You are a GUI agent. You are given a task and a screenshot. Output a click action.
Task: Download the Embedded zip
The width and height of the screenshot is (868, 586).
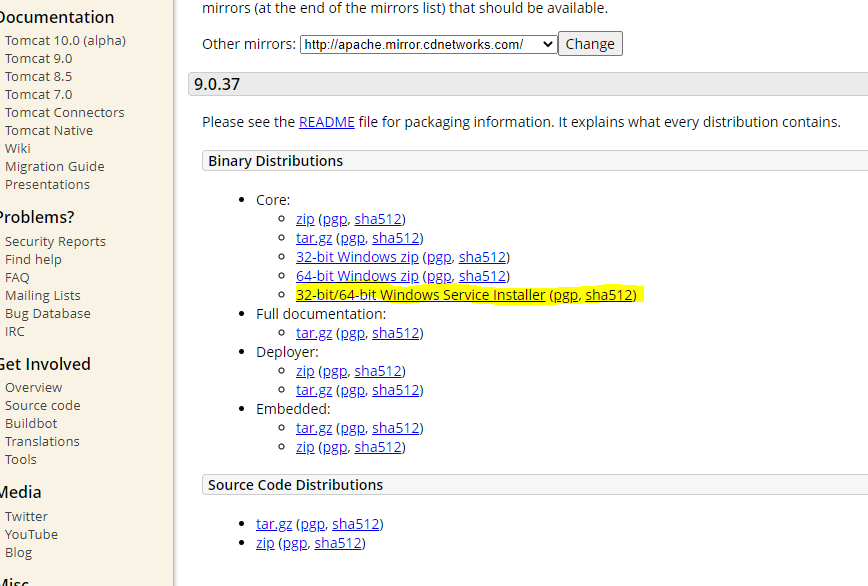point(305,447)
